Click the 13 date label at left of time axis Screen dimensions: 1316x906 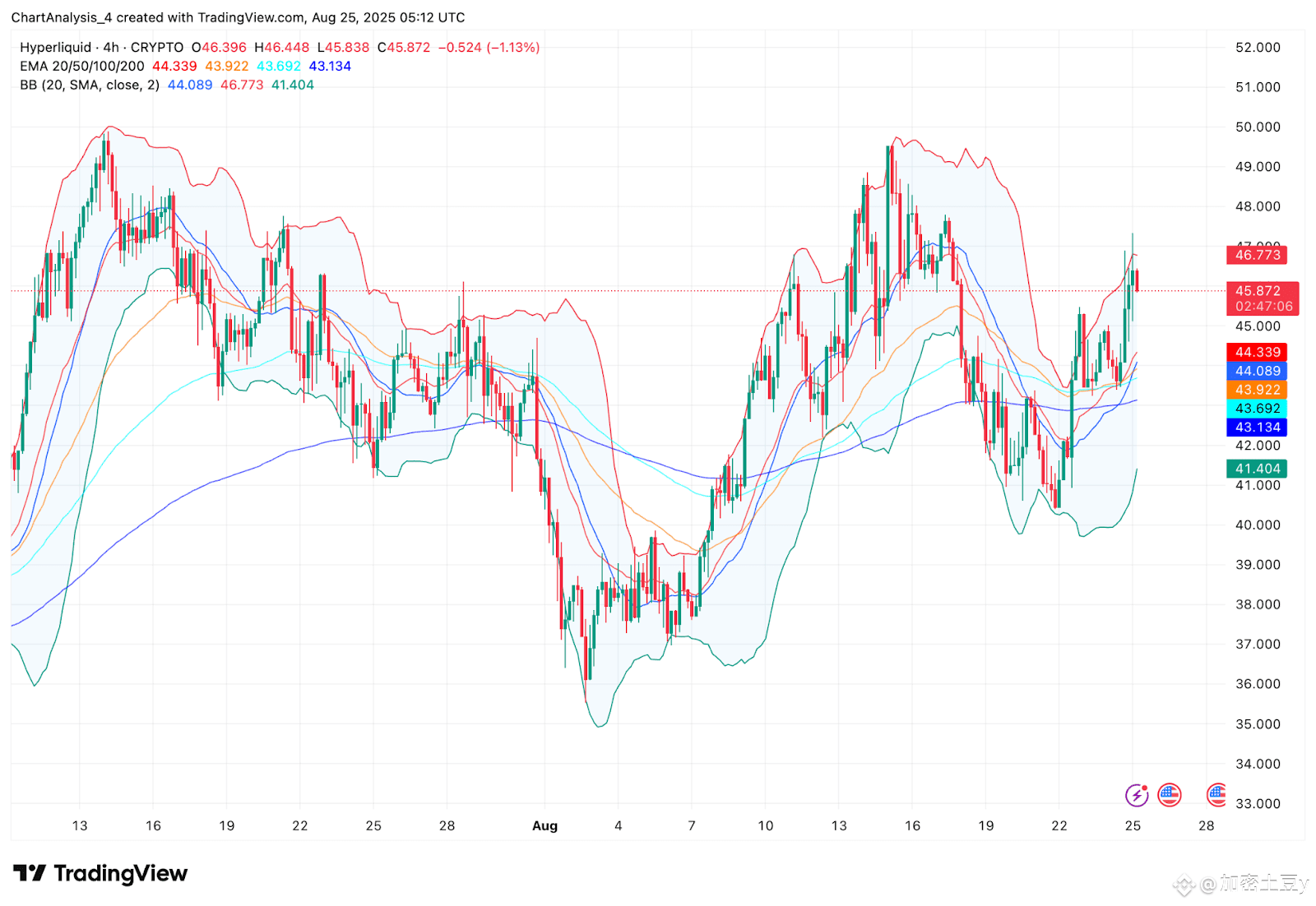(80, 826)
